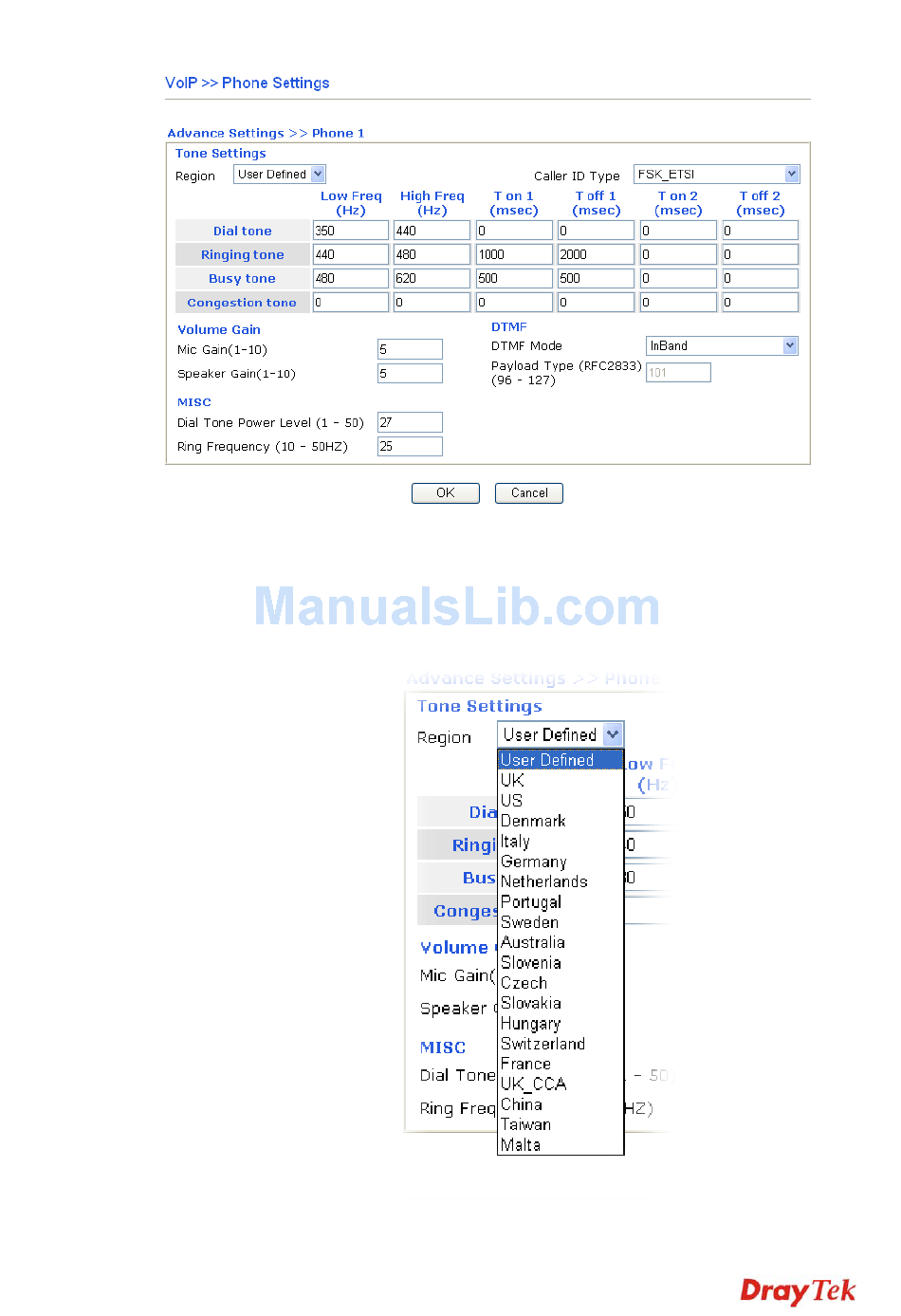The width and height of the screenshot is (901, 1316).
Task: Pick Taiwan from the region list
Action: coord(561,1124)
